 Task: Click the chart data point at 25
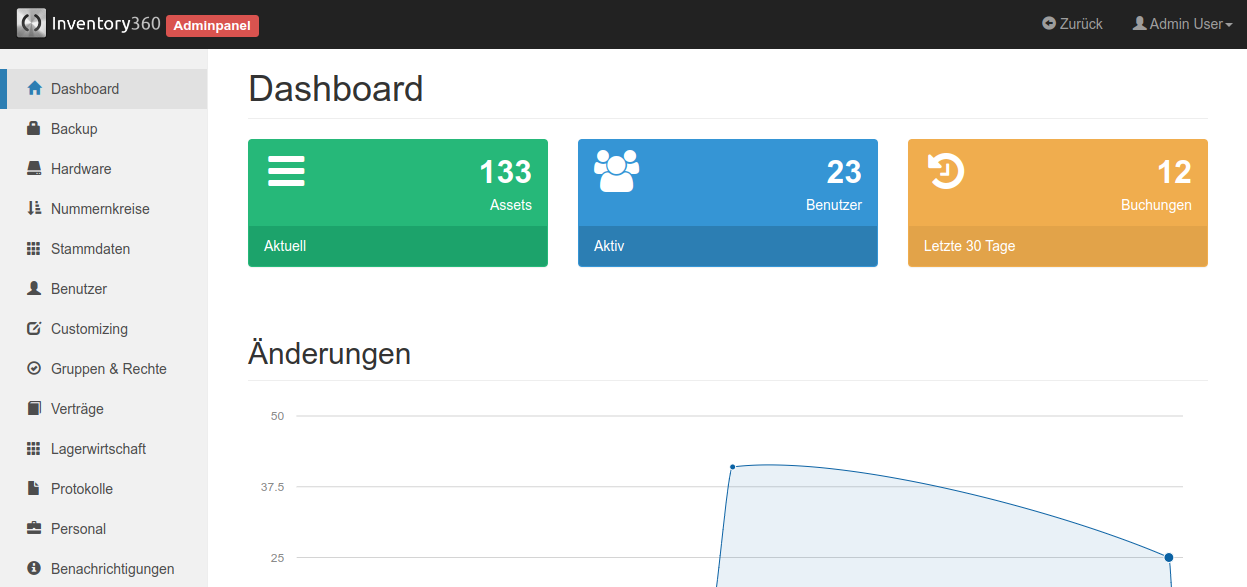tap(1168, 557)
